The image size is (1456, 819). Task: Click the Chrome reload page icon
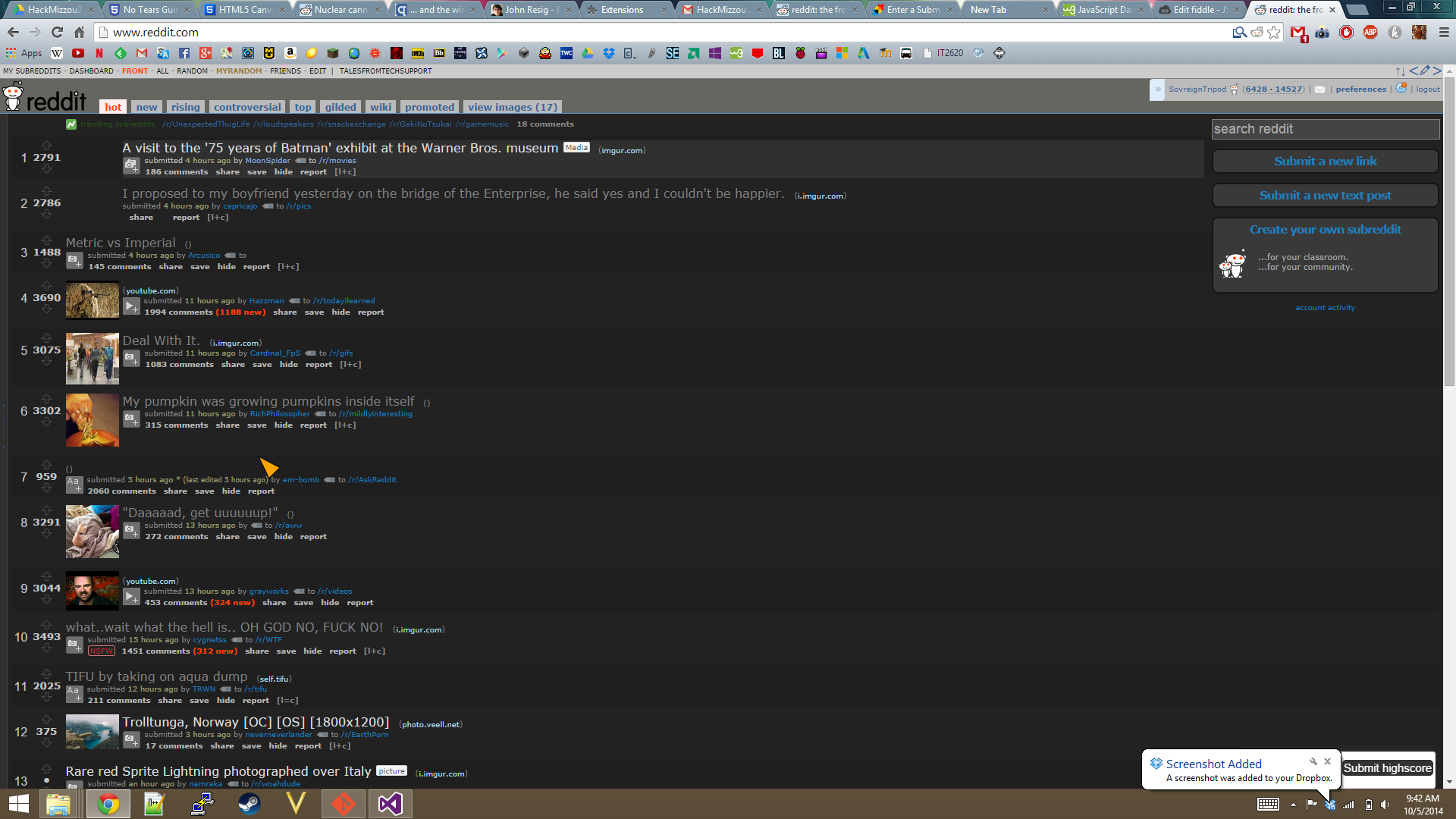pyautogui.click(x=57, y=32)
